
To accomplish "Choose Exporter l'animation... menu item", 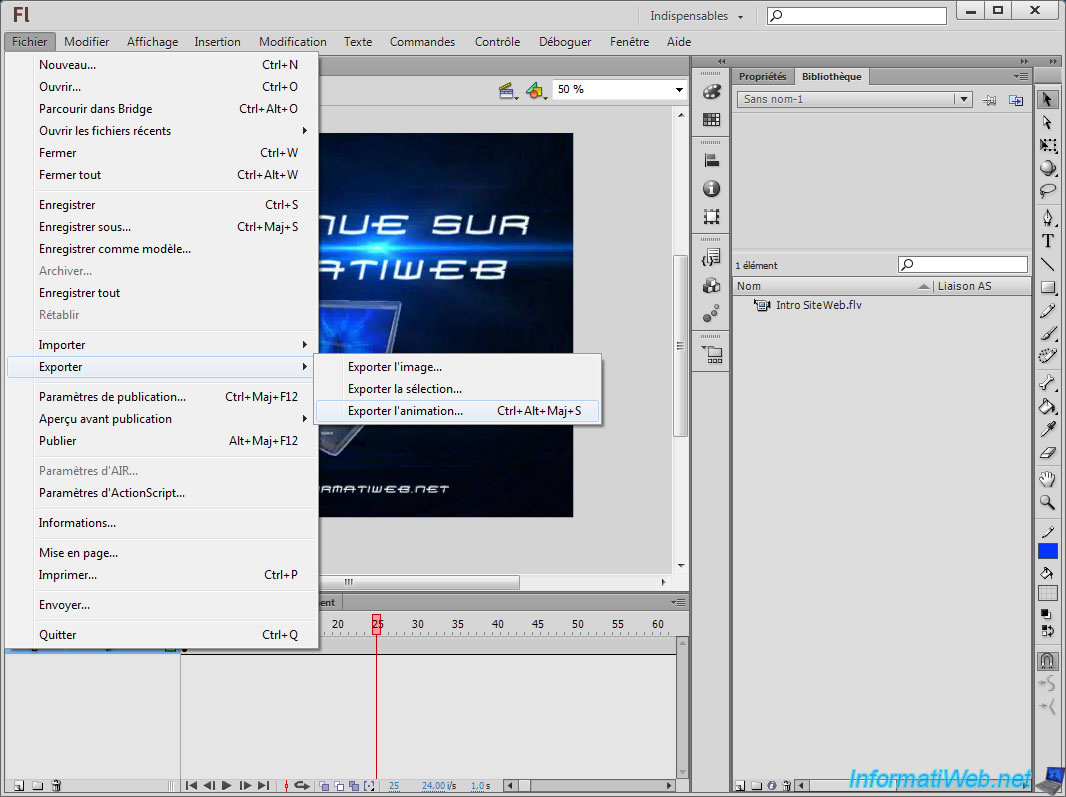I will click(x=458, y=411).
